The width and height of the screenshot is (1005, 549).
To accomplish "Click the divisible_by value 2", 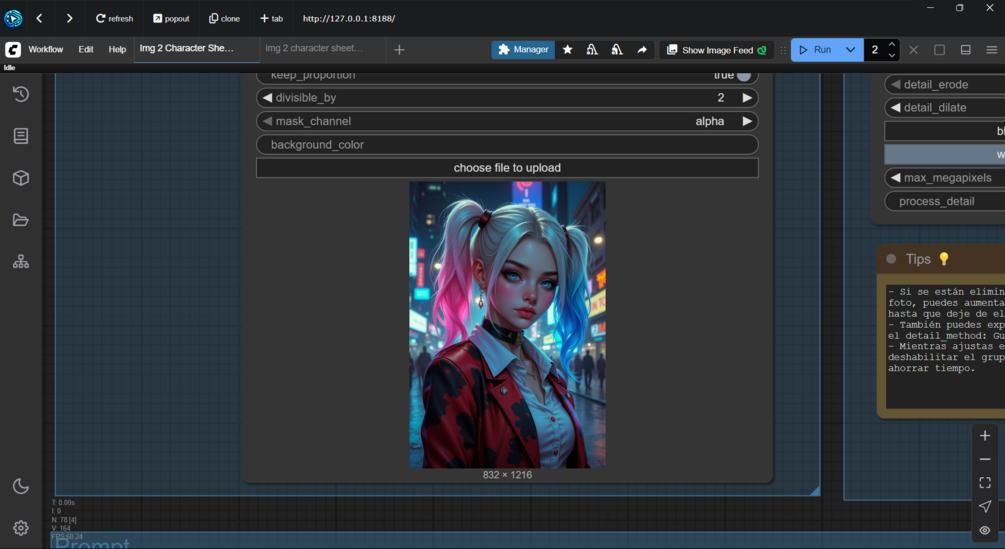I will point(721,97).
